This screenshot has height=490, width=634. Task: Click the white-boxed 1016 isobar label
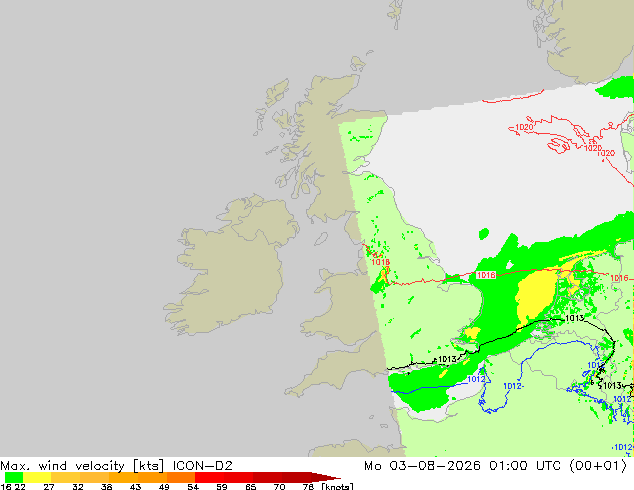click(x=486, y=275)
